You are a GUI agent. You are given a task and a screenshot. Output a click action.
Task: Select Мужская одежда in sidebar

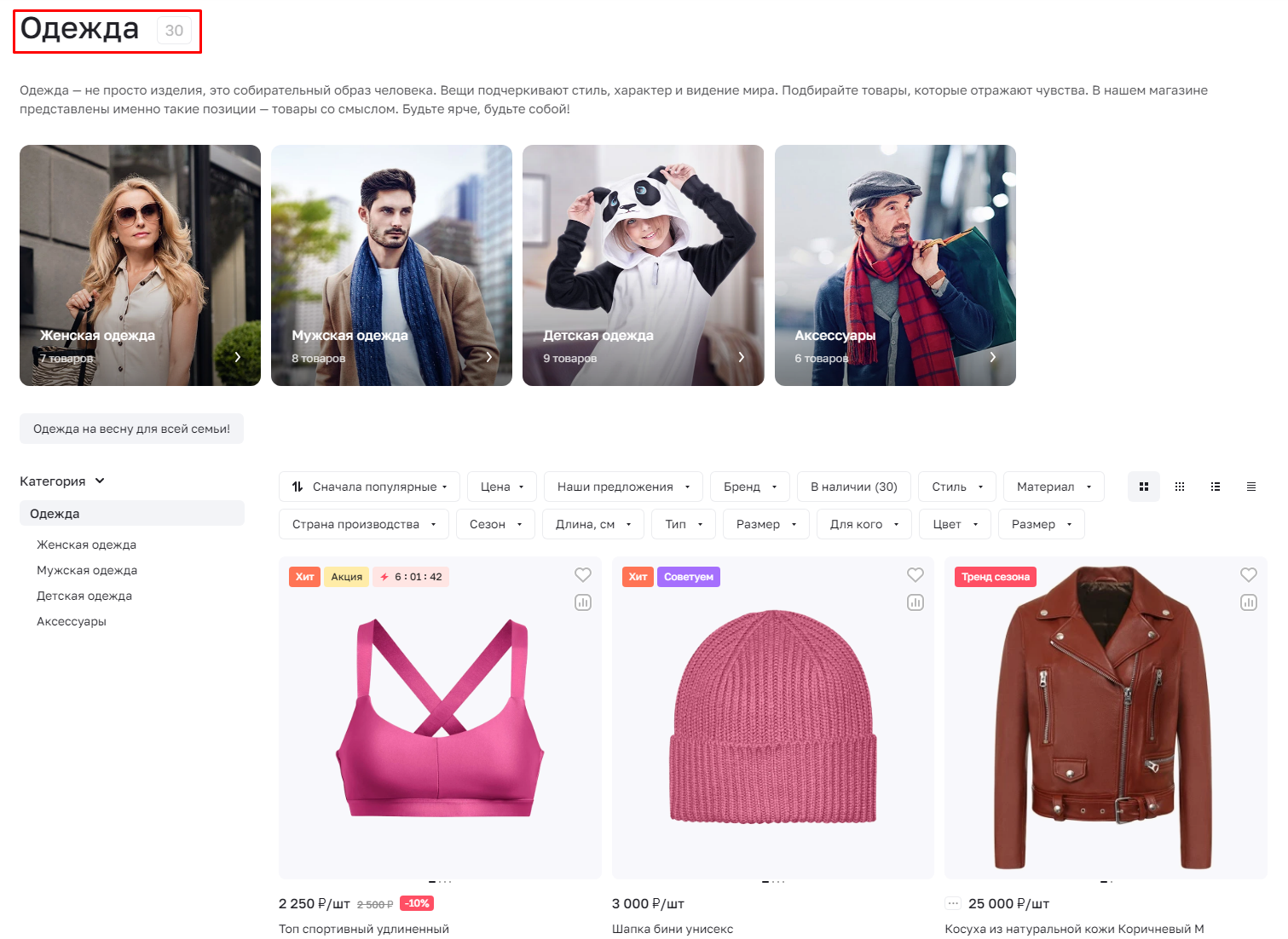coord(87,570)
